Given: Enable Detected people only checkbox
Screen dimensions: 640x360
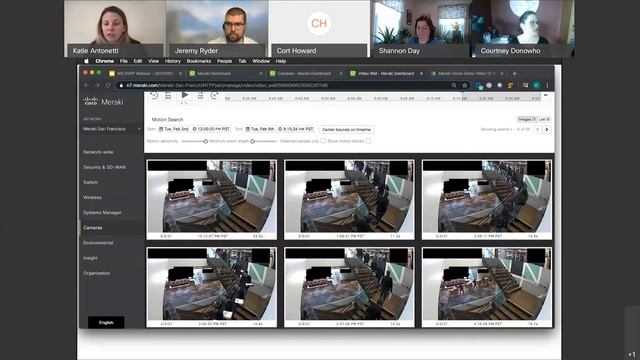Looking at the screenshot, I should pos(323,141).
